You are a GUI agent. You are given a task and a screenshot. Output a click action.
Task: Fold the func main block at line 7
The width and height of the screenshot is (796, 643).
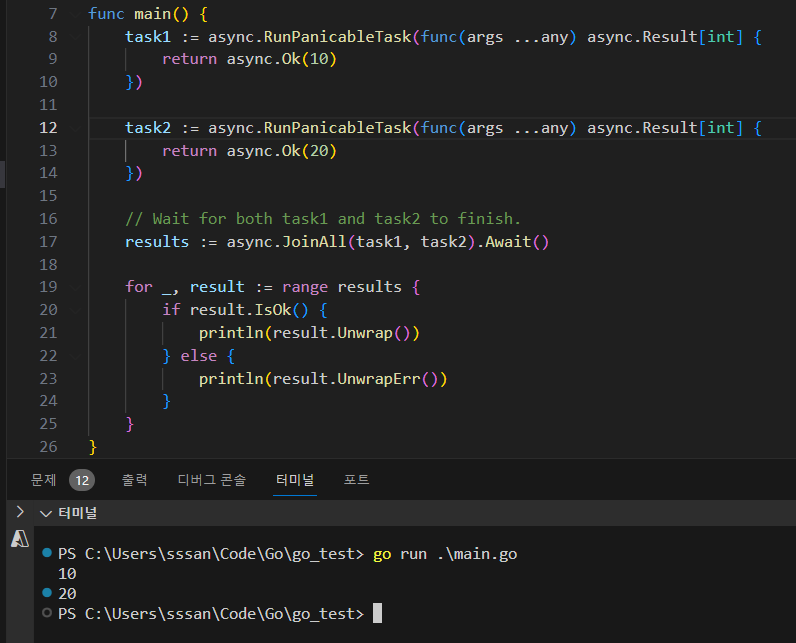pyautogui.click(x=76, y=14)
